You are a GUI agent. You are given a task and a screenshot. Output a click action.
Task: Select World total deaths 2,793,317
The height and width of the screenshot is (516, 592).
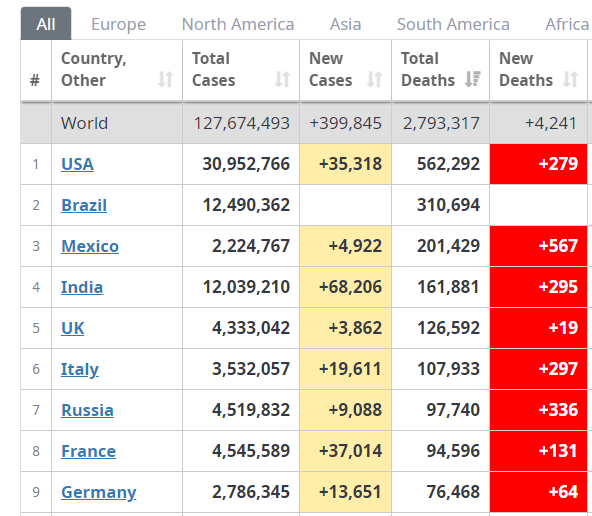tap(441, 123)
